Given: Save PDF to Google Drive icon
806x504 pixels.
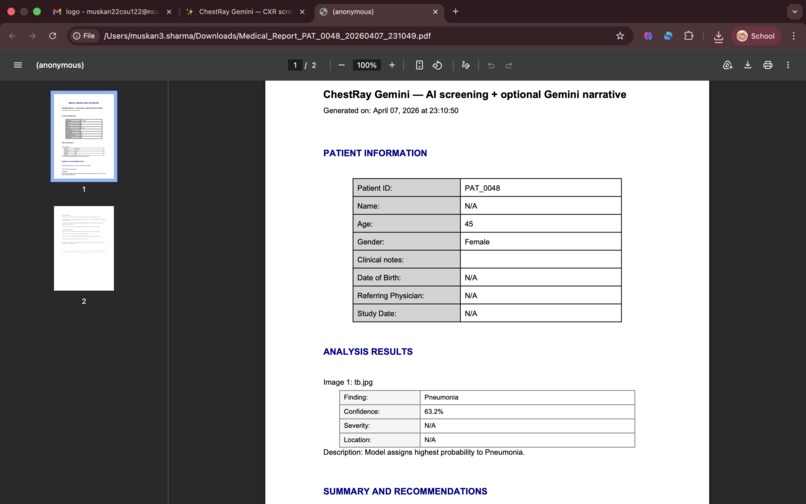Looking at the screenshot, I should pyautogui.click(x=727, y=65).
